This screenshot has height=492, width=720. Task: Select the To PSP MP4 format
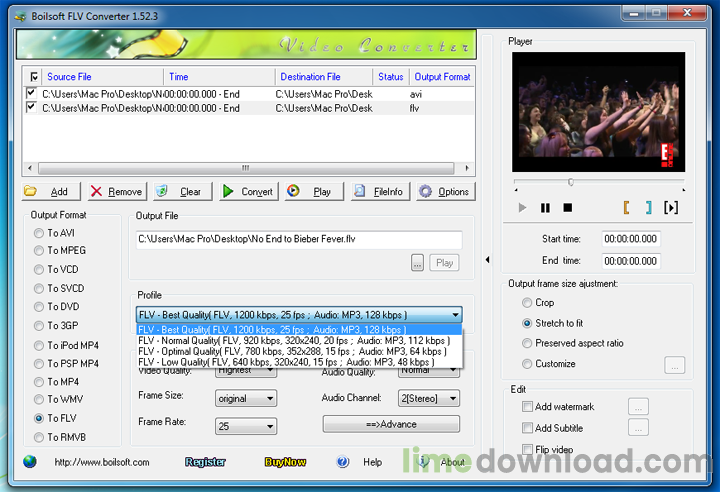point(67,363)
